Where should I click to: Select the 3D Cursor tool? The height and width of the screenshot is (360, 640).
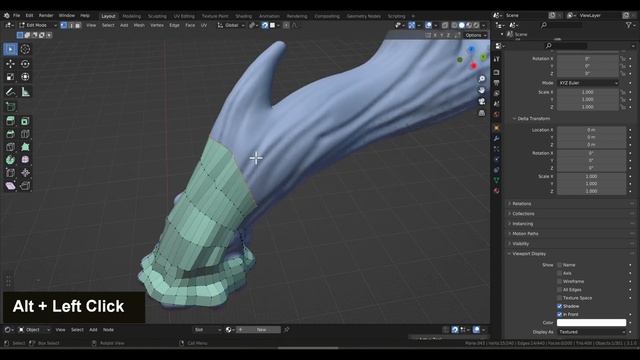(25, 49)
